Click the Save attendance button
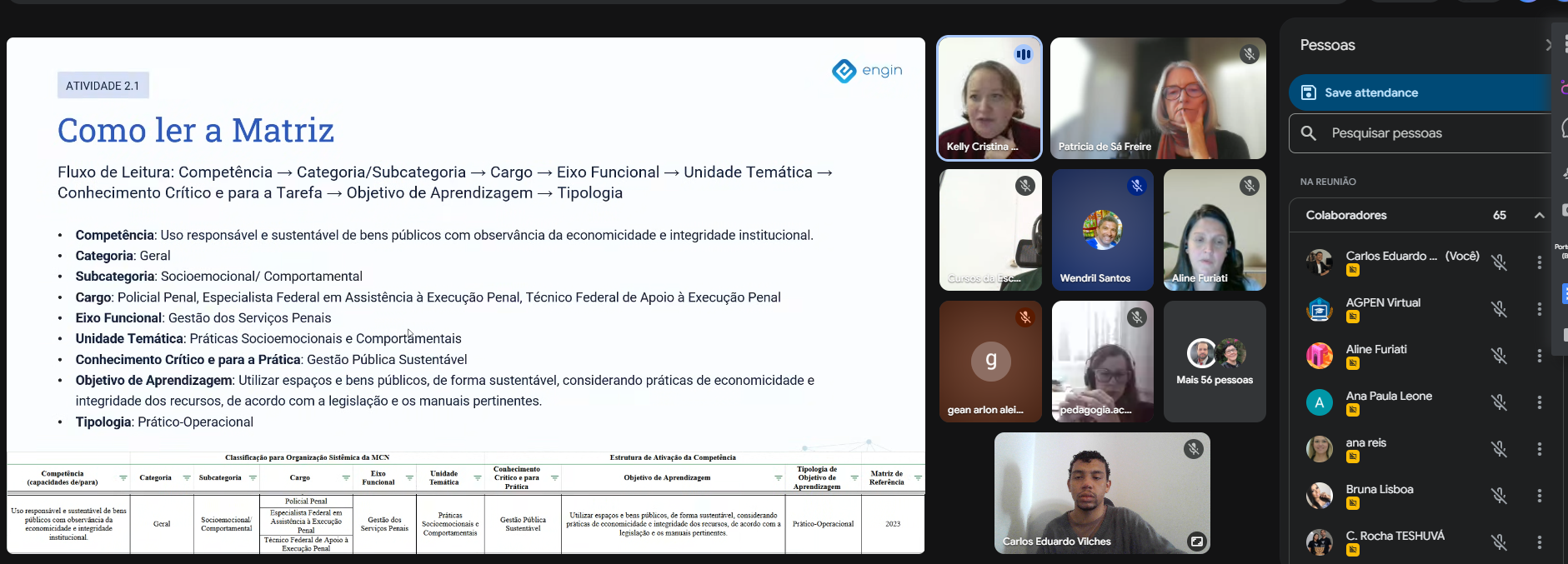Viewport: 1568px width, 564px height. pos(1421,92)
